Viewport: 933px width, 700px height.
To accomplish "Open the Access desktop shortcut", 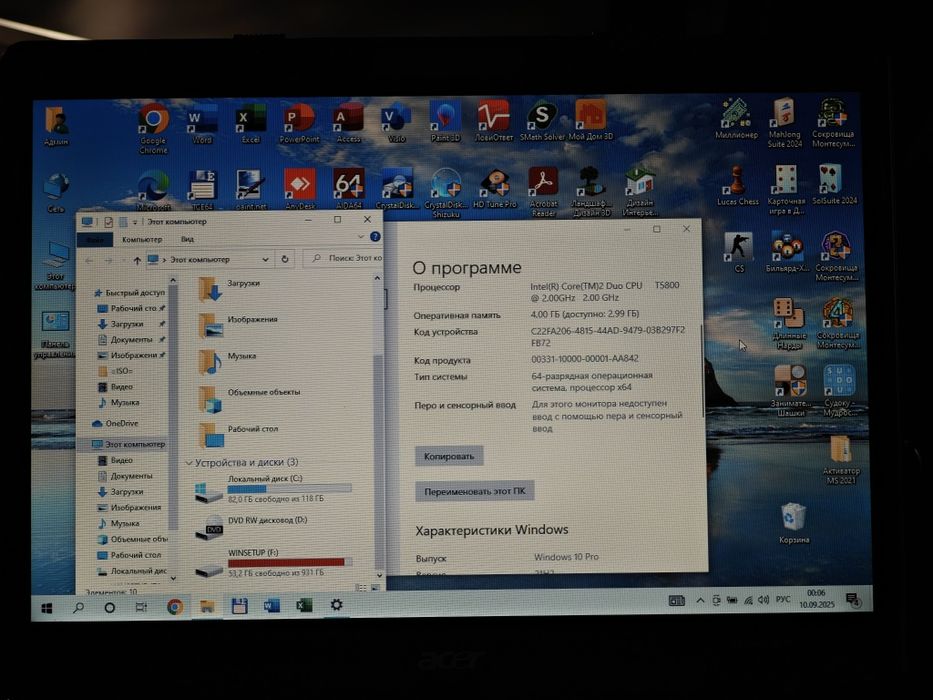I will [348, 123].
